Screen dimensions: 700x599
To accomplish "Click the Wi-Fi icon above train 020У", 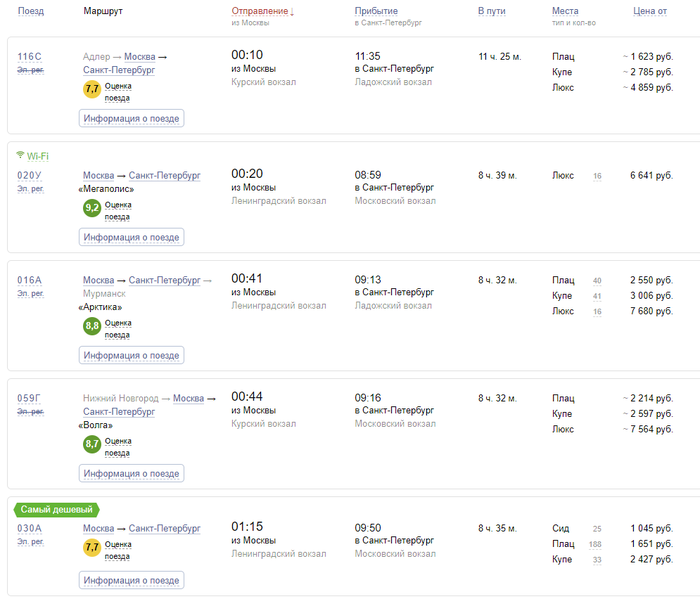I will (x=20, y=156).
